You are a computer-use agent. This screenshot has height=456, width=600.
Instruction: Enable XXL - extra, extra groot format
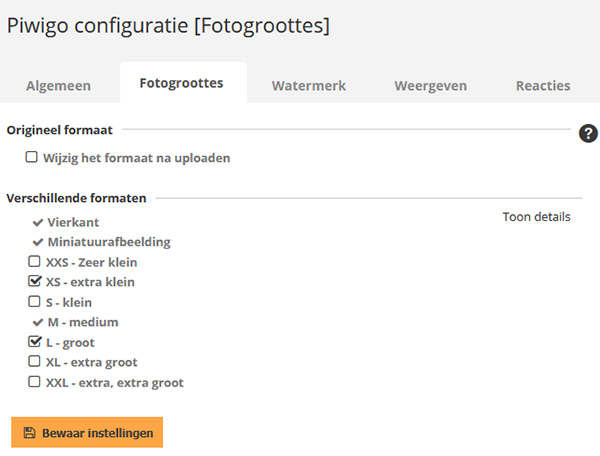pyautogui.click(x=34, y=382)
